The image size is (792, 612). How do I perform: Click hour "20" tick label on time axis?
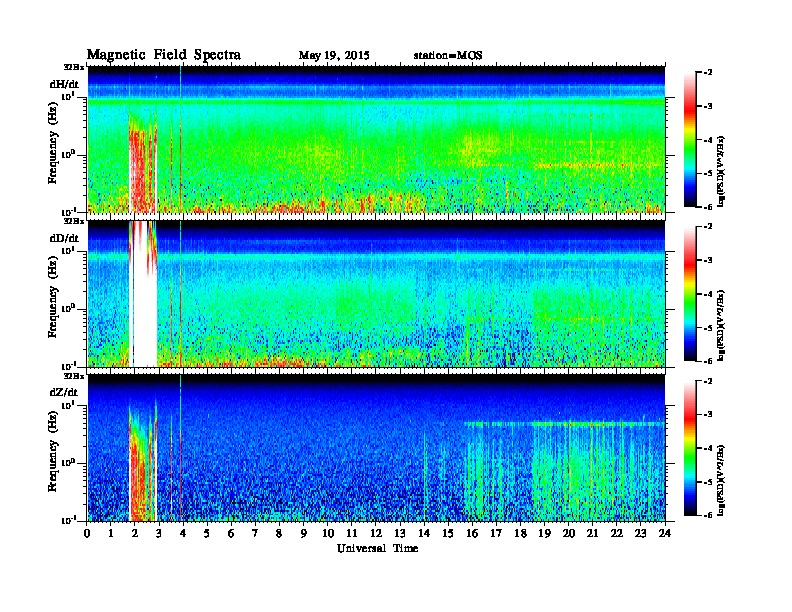[x=569, y=533]
